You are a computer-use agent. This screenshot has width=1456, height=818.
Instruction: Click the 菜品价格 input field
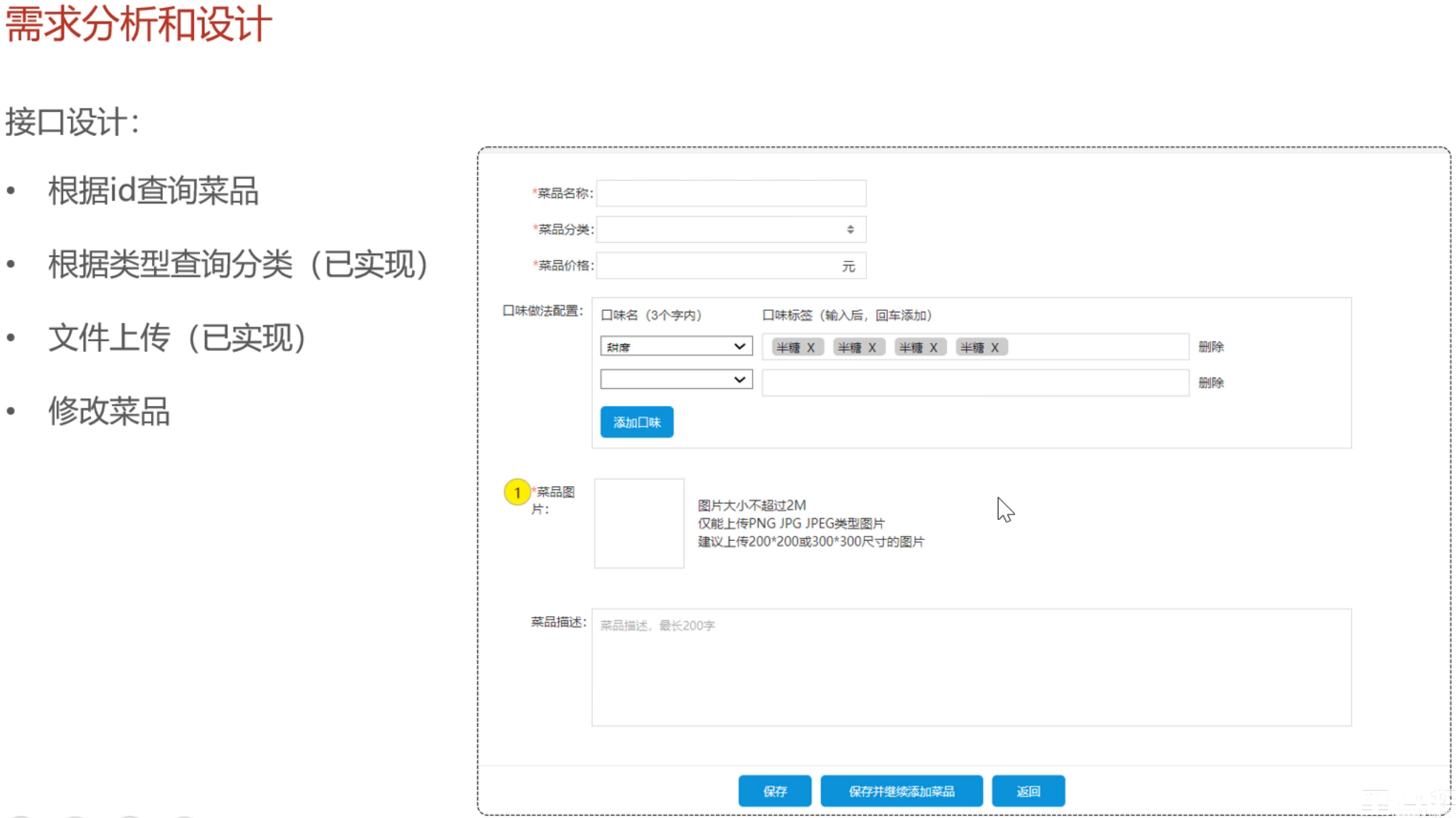point(717,266)
